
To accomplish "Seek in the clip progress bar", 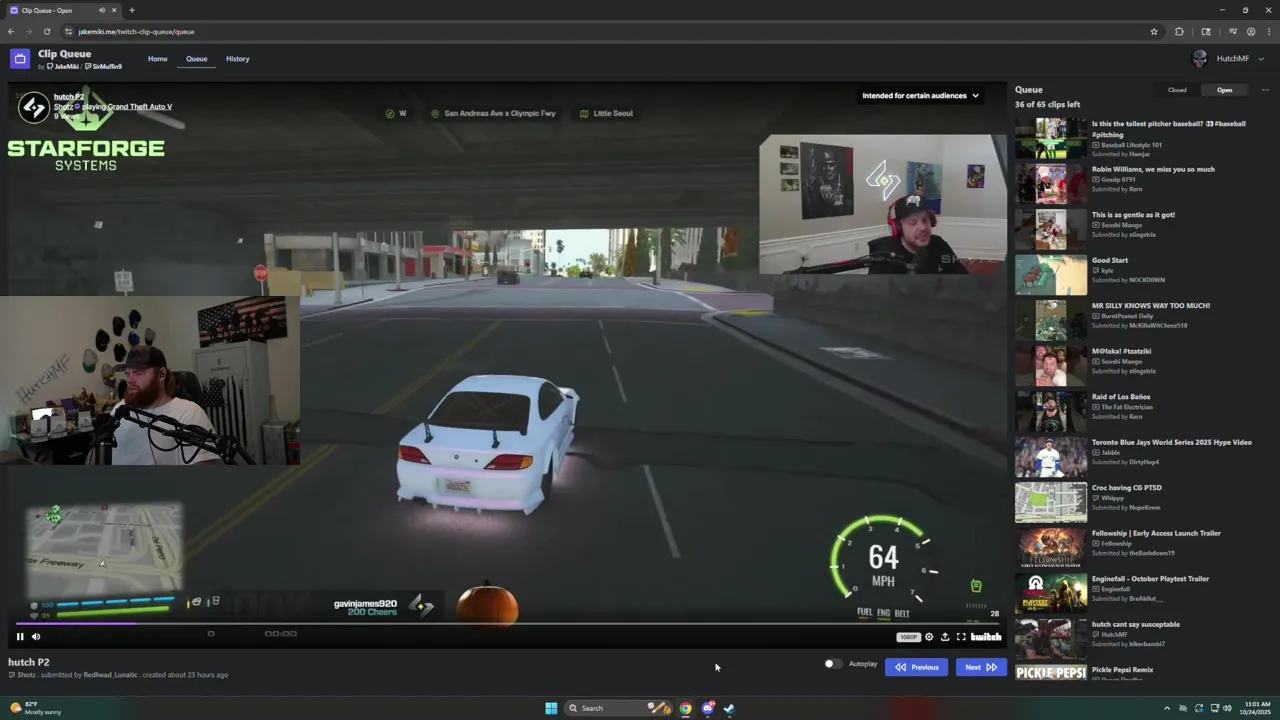I will click(507, 624).
